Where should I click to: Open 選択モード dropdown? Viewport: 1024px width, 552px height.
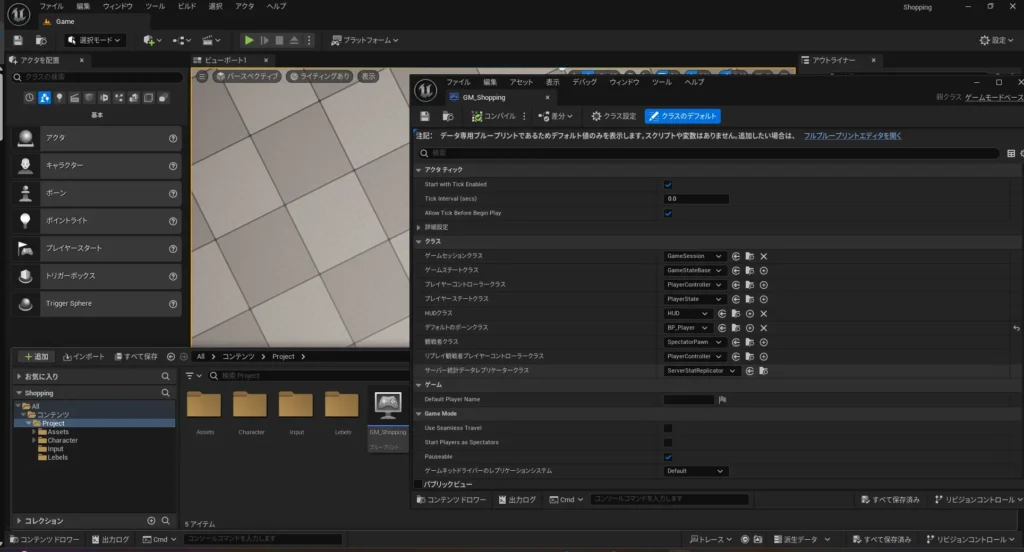click(95, 40)
